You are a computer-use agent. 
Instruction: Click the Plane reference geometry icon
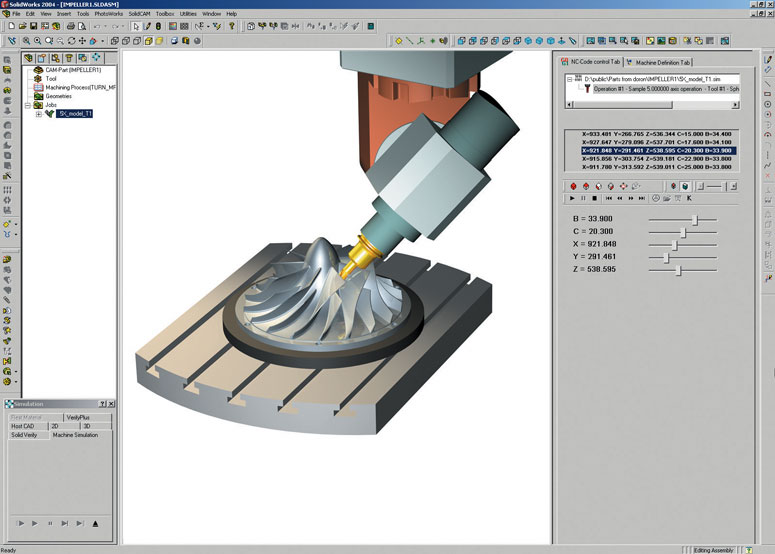pyautogui.click(x=398, y=41)
